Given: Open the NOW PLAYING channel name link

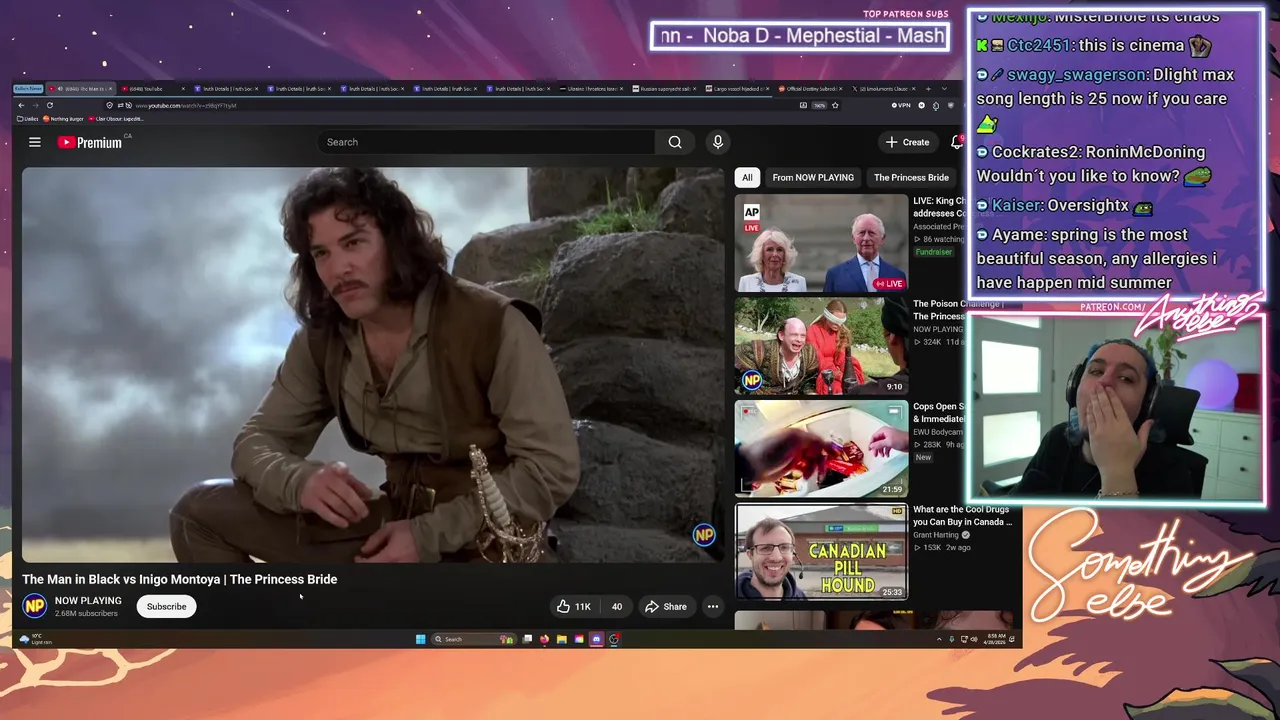Looking at the screenshot, I should (x=88, y=601).
